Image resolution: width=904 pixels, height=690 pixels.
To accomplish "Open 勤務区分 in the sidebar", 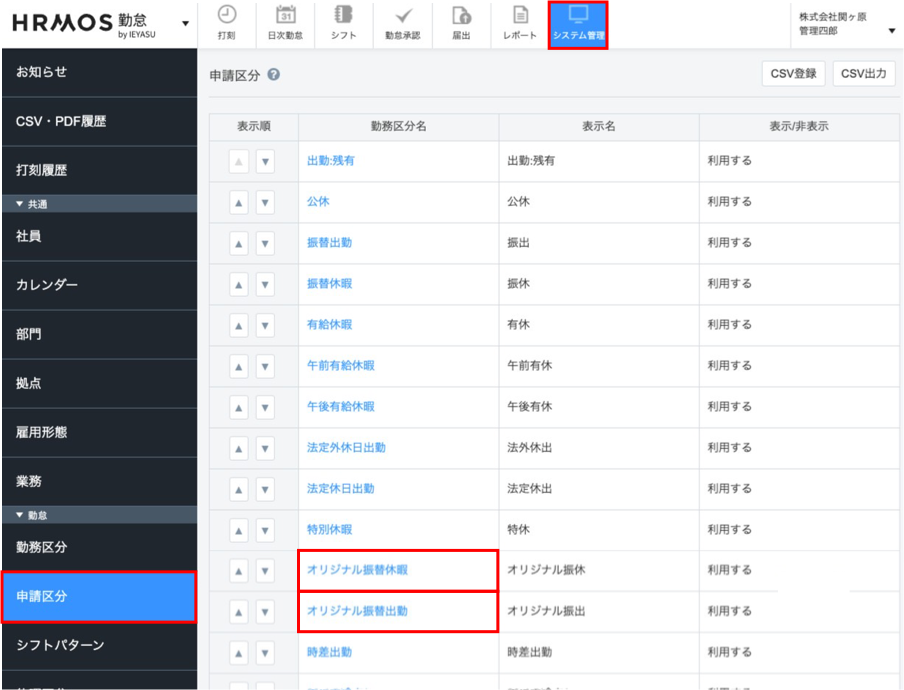I will point(99,547).
